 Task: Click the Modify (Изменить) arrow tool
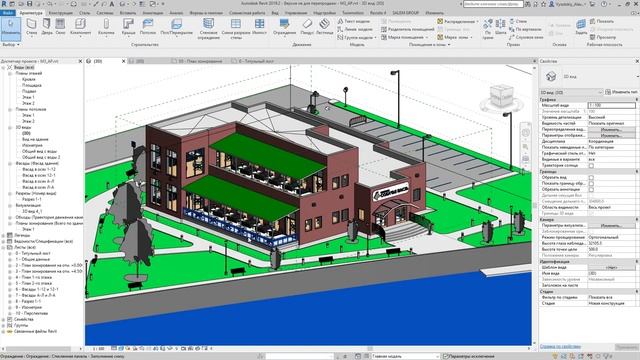click(11, 28)
